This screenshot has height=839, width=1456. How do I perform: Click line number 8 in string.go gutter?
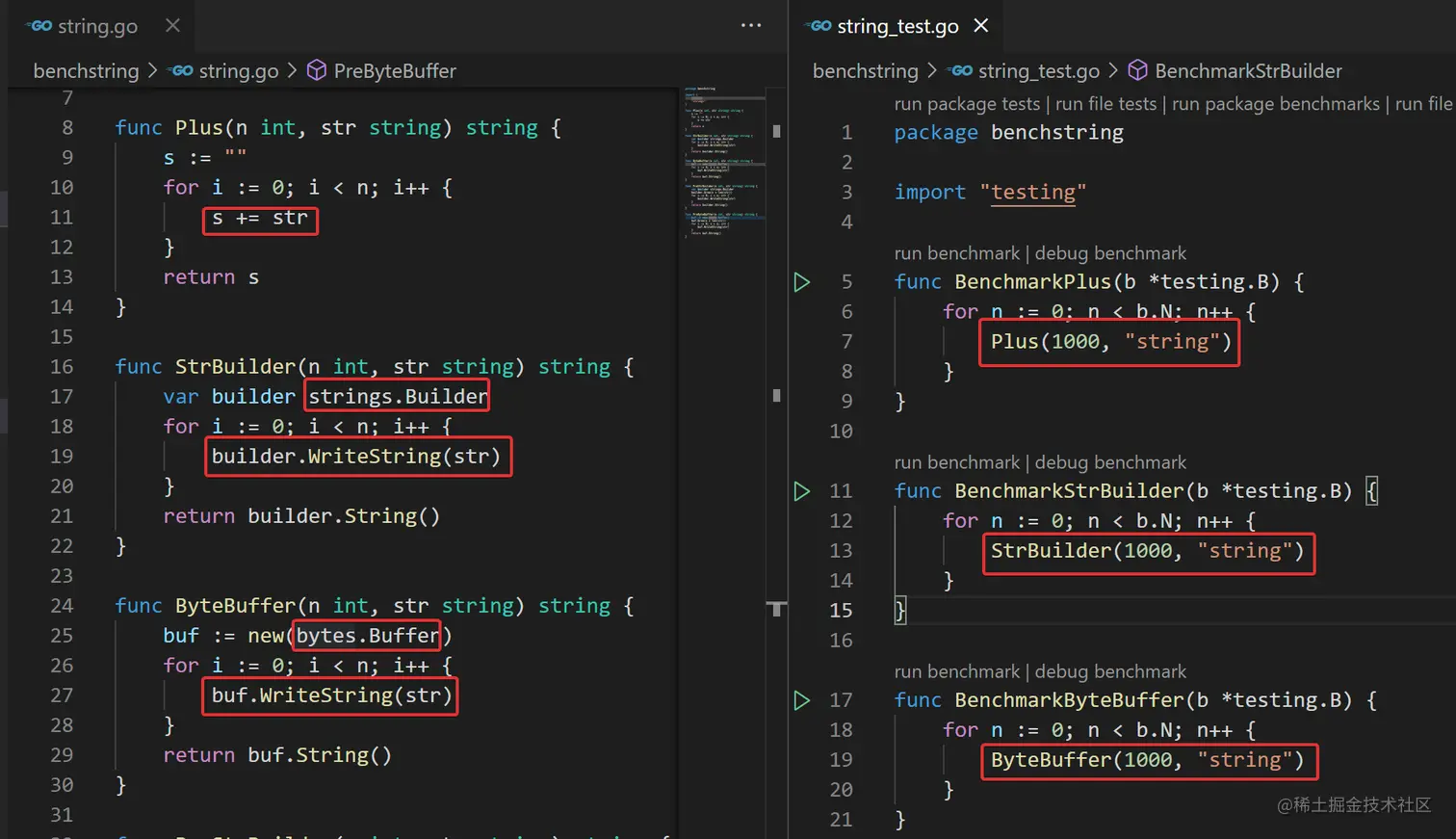67,128
